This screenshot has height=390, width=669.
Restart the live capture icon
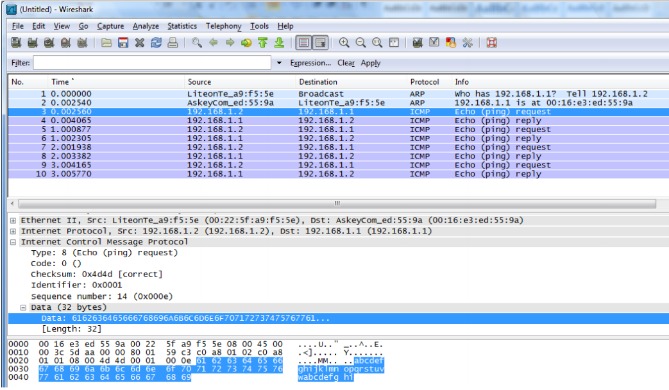click(82, 43)
